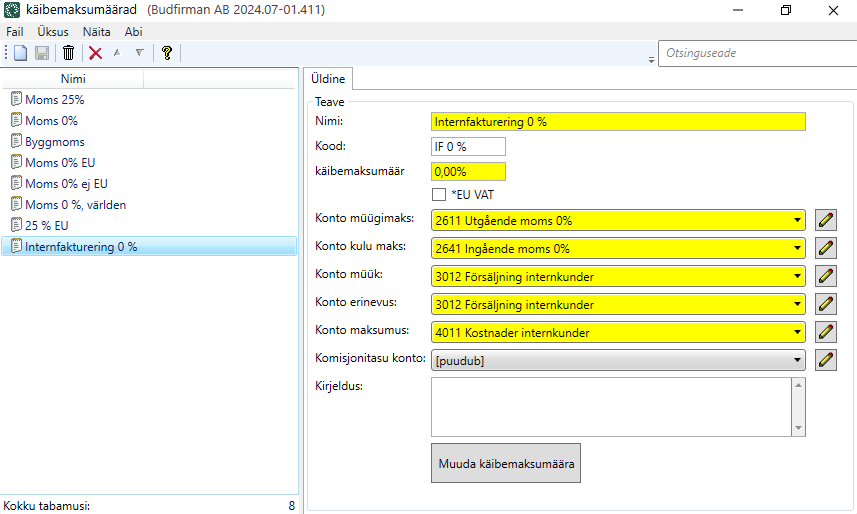Click pencil edit icon beside Konto kulu maks
Viewport: 857px width, 514px height.
pyautogui.click(x=825, y=248)
